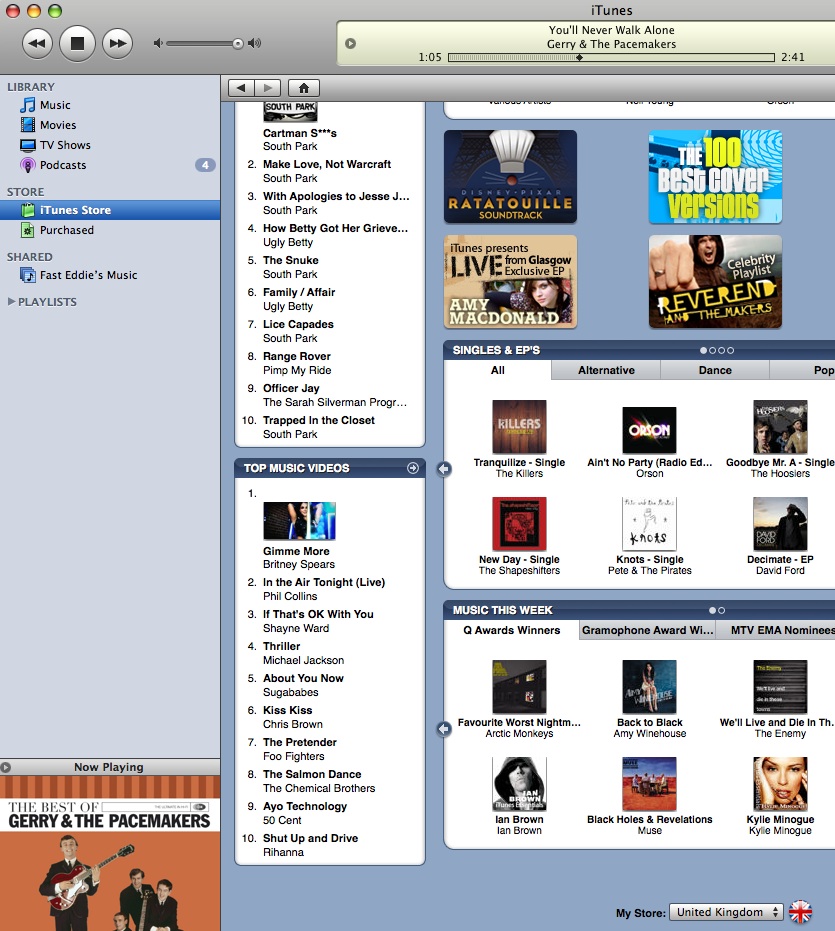Go forward with the store forward arrow

click(x=268, y=88)
